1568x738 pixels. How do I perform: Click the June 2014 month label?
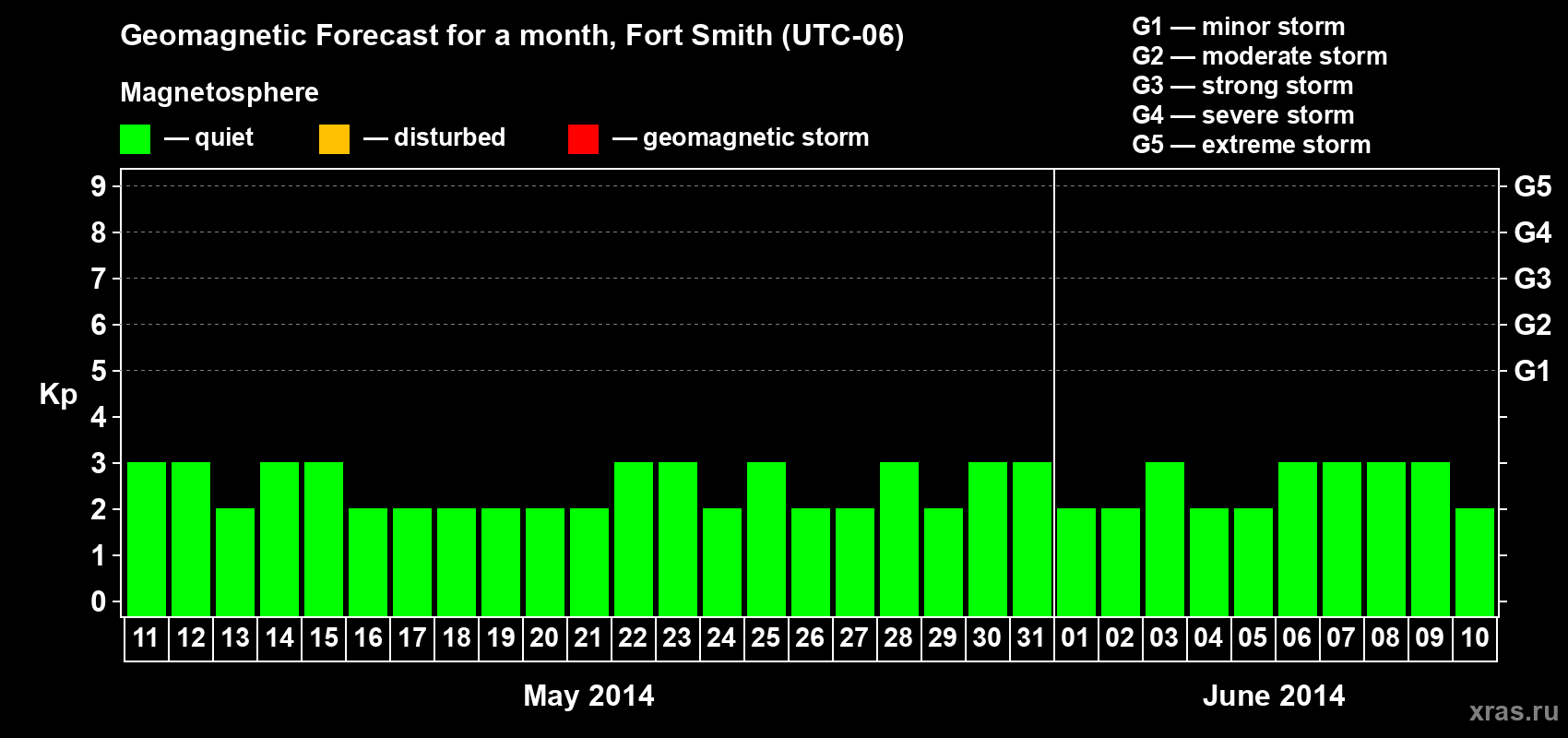click(1274, 696)
